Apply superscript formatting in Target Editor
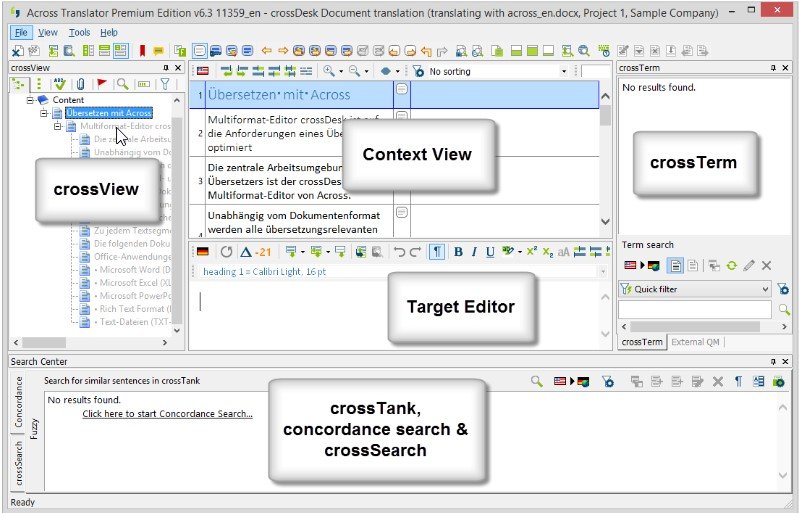The width and height of the screenshot is (799, 513). pyautogui.click(x=531, y=251)
